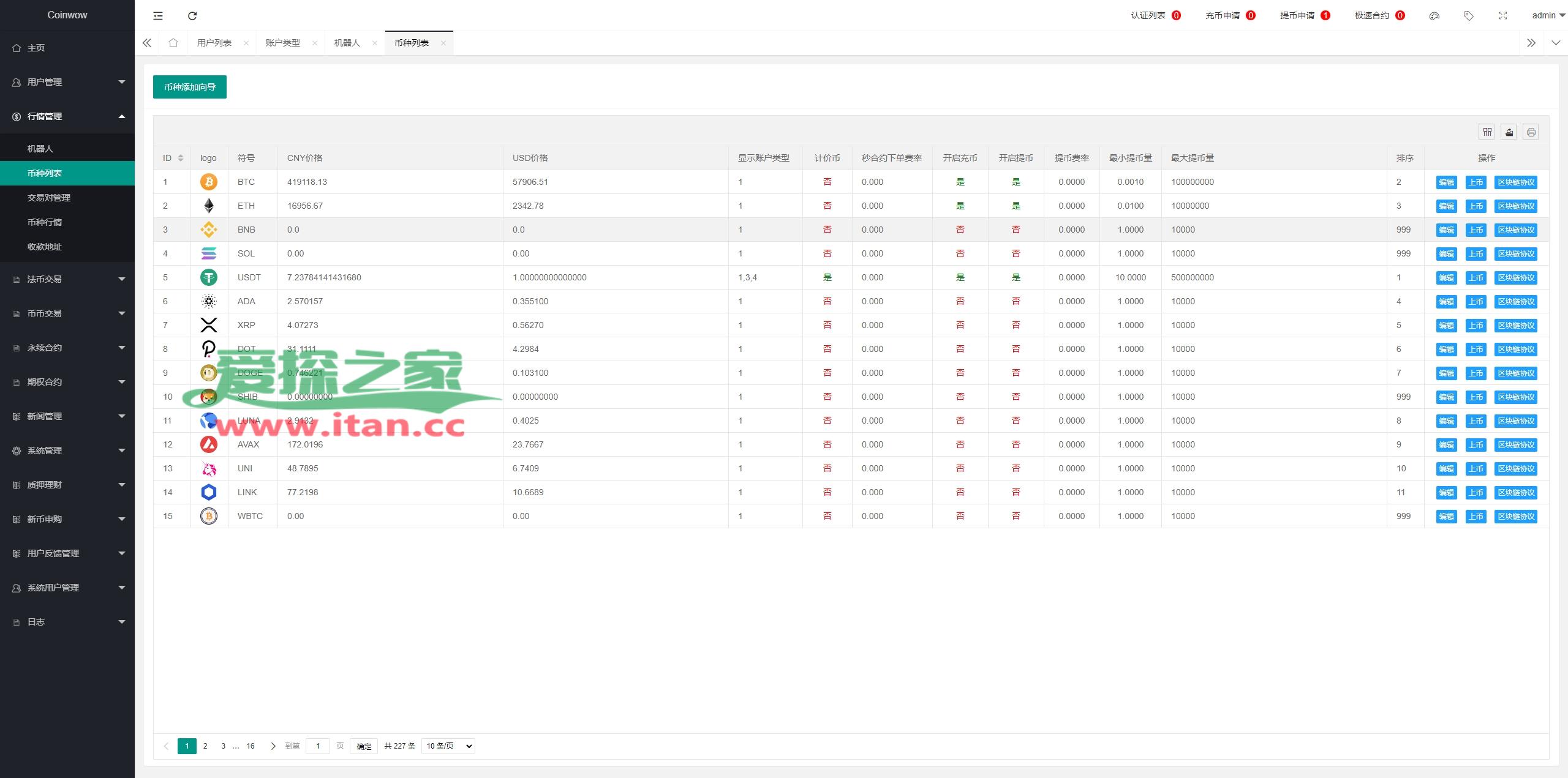Sort table by ID column
Screen dimensions: 1568x778
coord(180,158)
